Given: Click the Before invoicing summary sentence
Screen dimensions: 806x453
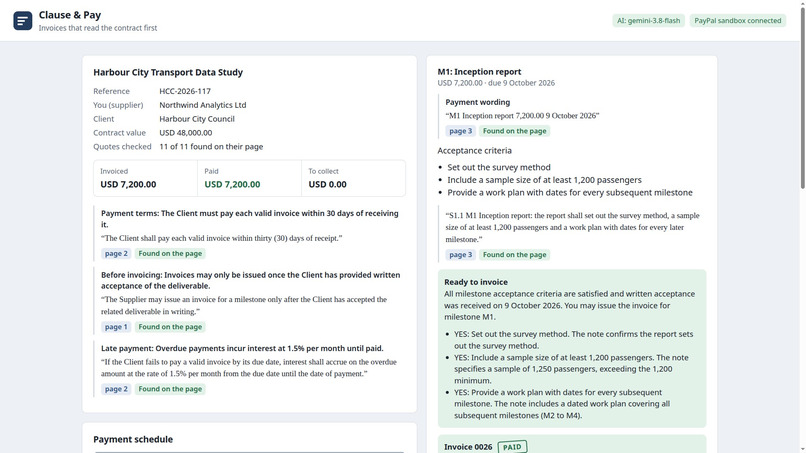Looking at the screenshot, I should (250, 280).
